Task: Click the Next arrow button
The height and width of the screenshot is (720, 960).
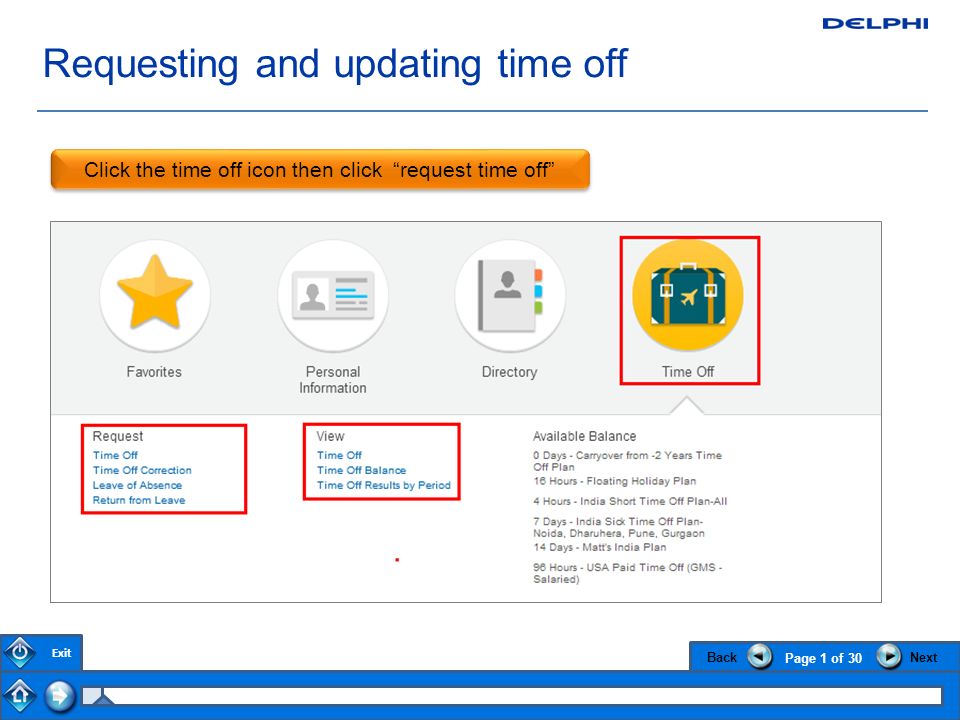Action: point(888,656)
